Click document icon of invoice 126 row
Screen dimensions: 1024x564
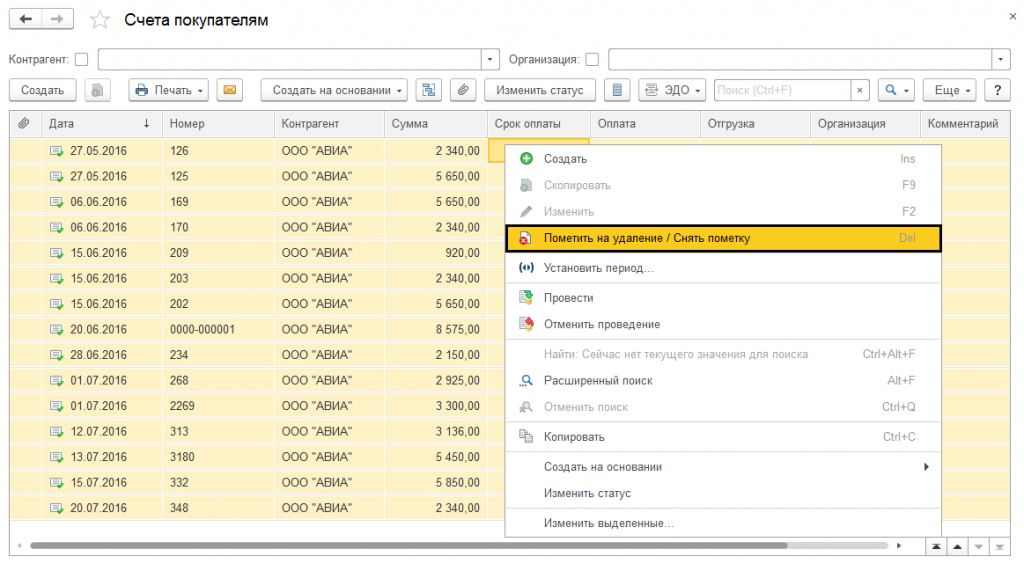click(57, 151)
